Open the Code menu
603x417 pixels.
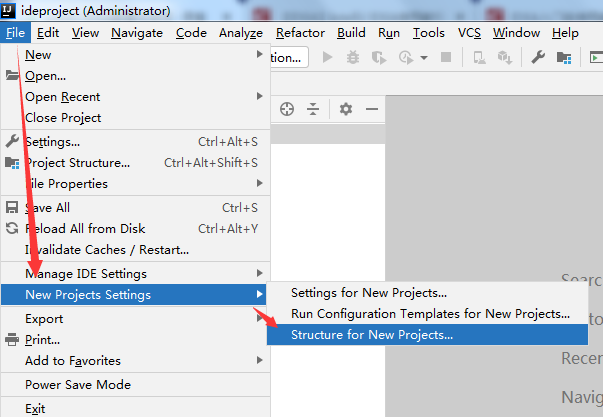191,33
